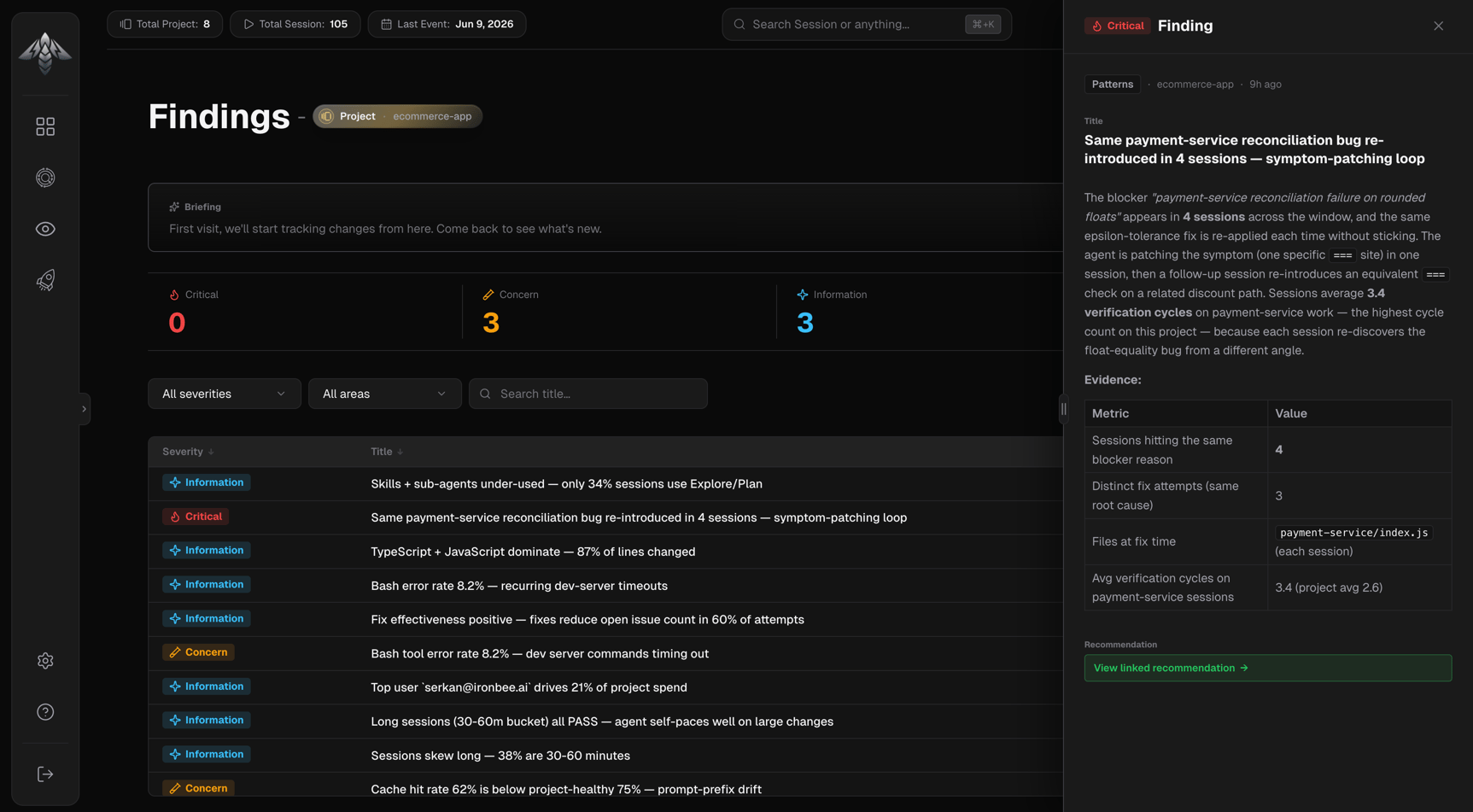Open finding Bash error rate recurring dev-server timeouts
The height and width of the screenshot is (812, 1473).
coord(519,586)
